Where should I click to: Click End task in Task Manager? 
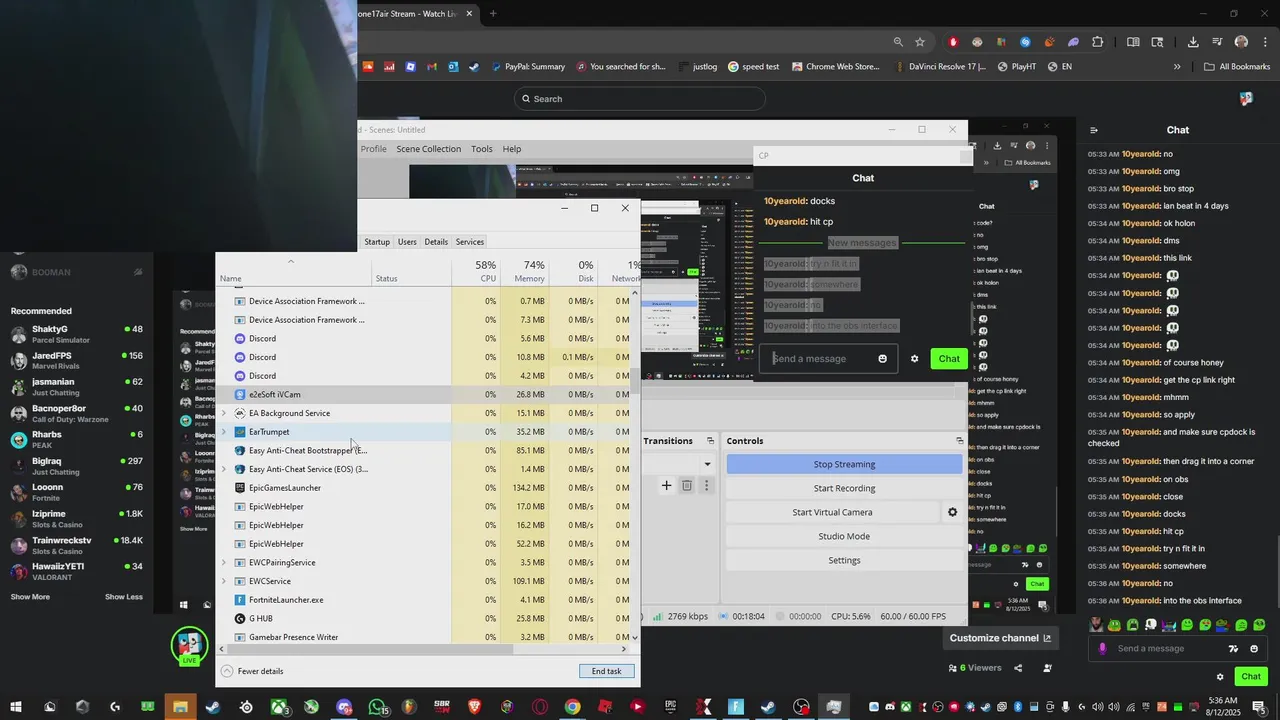click(x=606, y=671)
